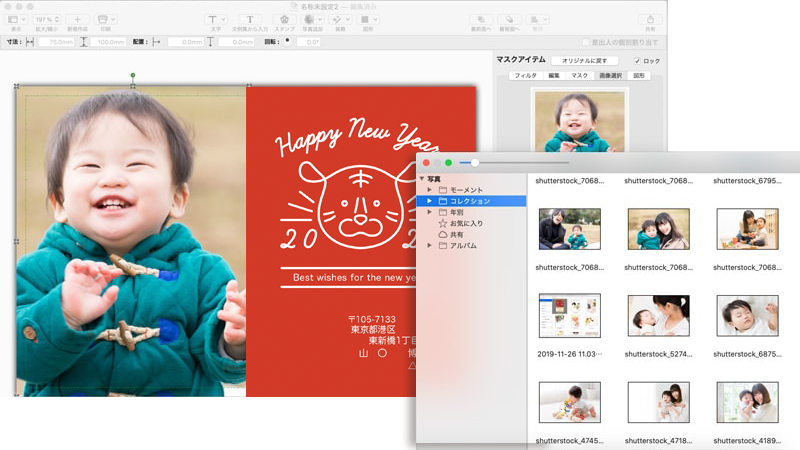Open the 図形 shape dropdown in toolbar
The width and height of the screenshot is (800, 450).
(368, 19)
